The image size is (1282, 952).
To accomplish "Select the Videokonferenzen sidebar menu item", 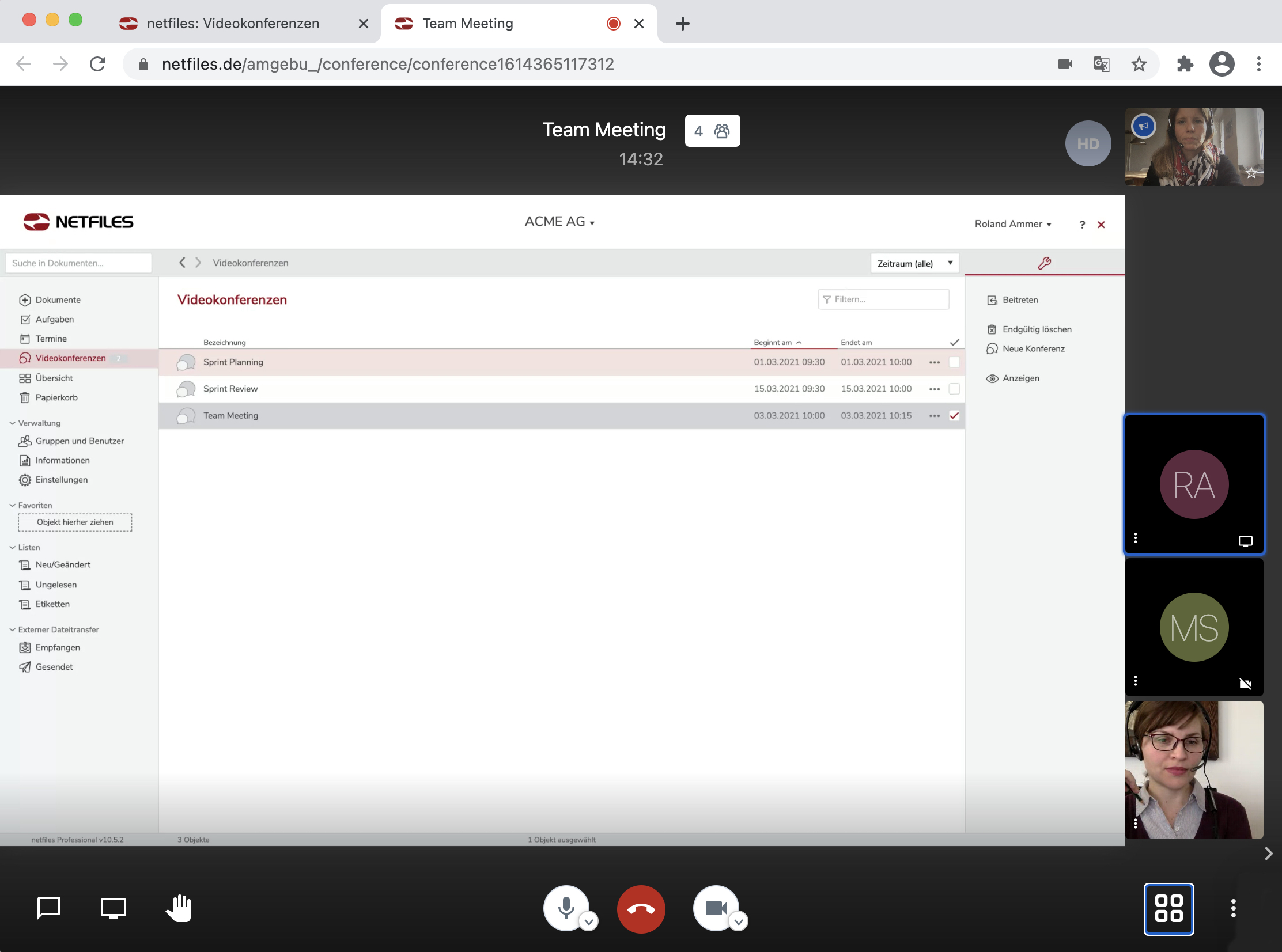I will pos(71,358).
